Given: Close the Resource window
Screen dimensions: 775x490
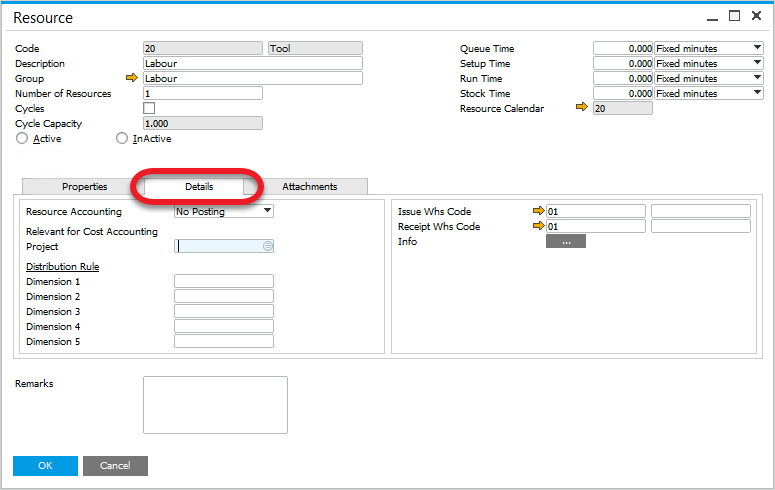Looking at the screenshot, I should point(757,16).
